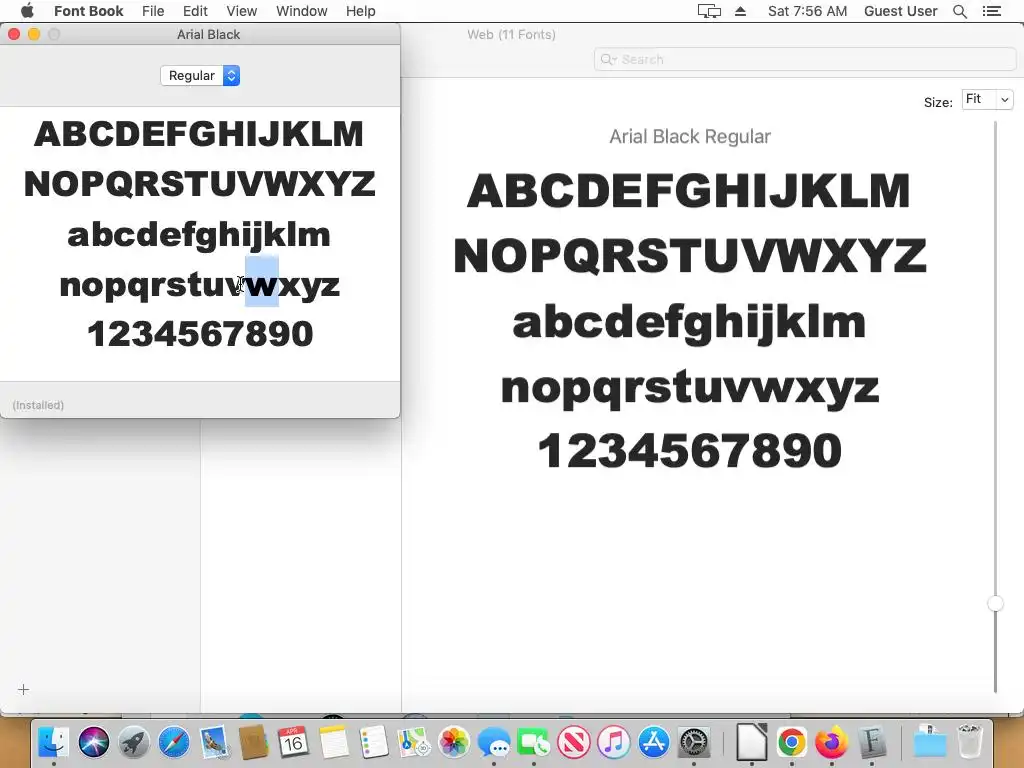The image size is (1024, 768).
Task: Click the font Search field
Action: point(805,59)
